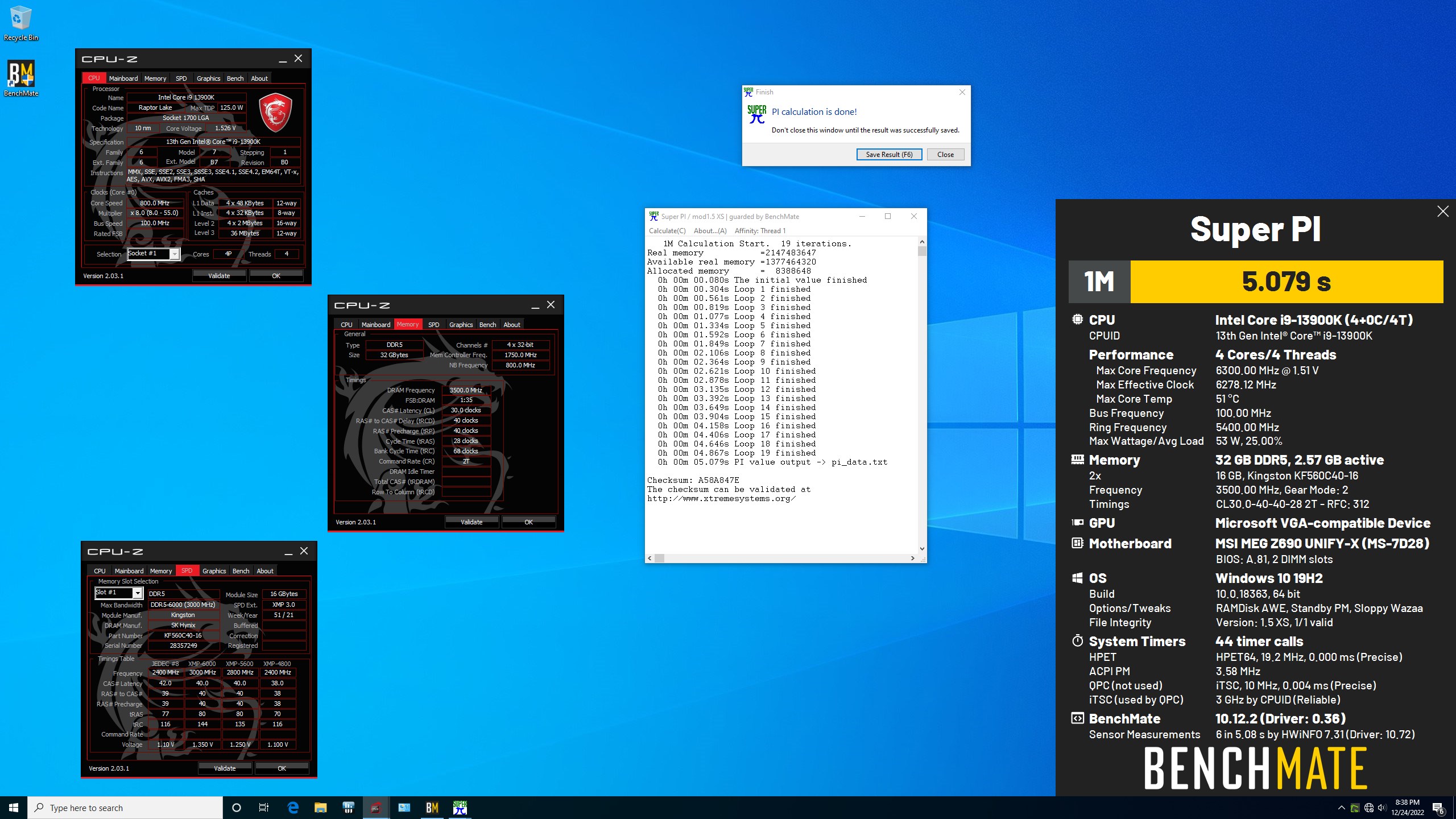
Task: Open About...(A) menu in Super PI
Action: point(710,231)
